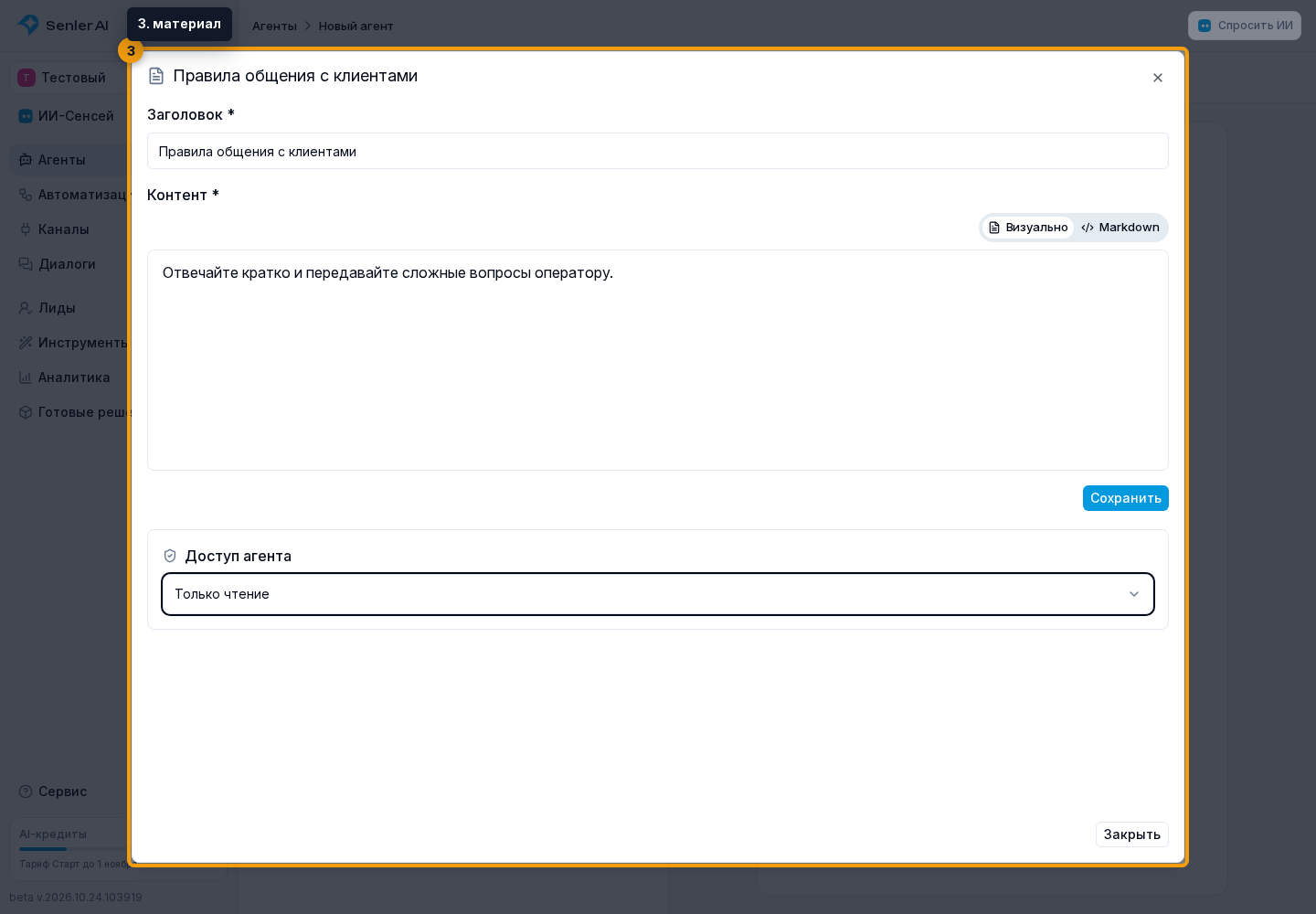1316x914 pixels.
Task: Click the Агенты breadcrumb link
Action: tap(274, 27)
